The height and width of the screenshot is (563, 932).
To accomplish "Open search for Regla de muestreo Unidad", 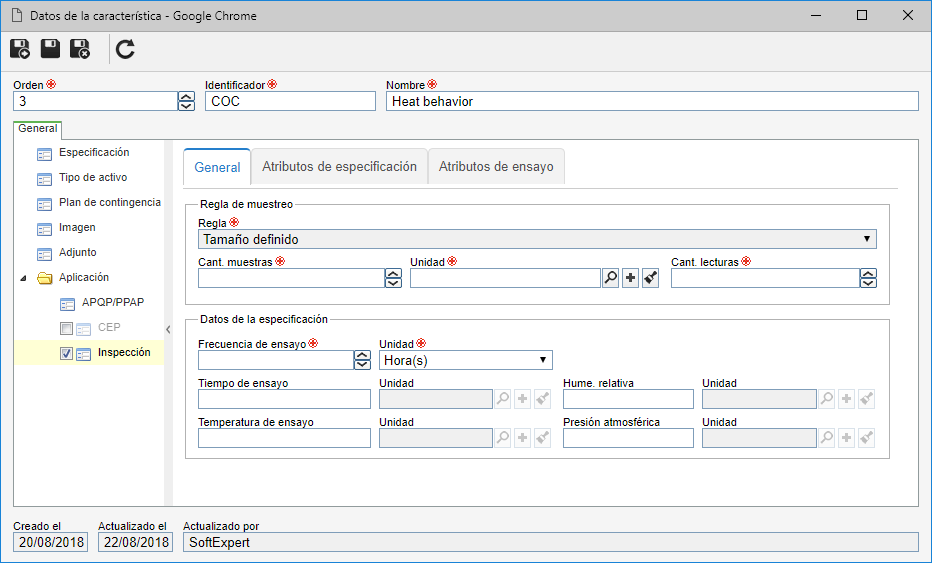I will 610,278.
